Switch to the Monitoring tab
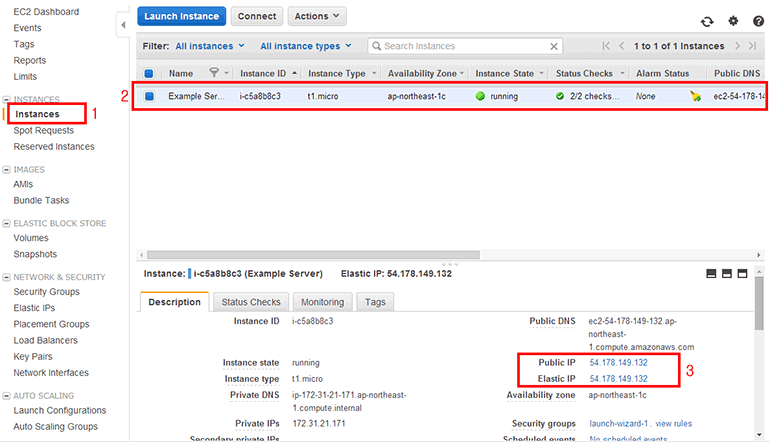 323,302
